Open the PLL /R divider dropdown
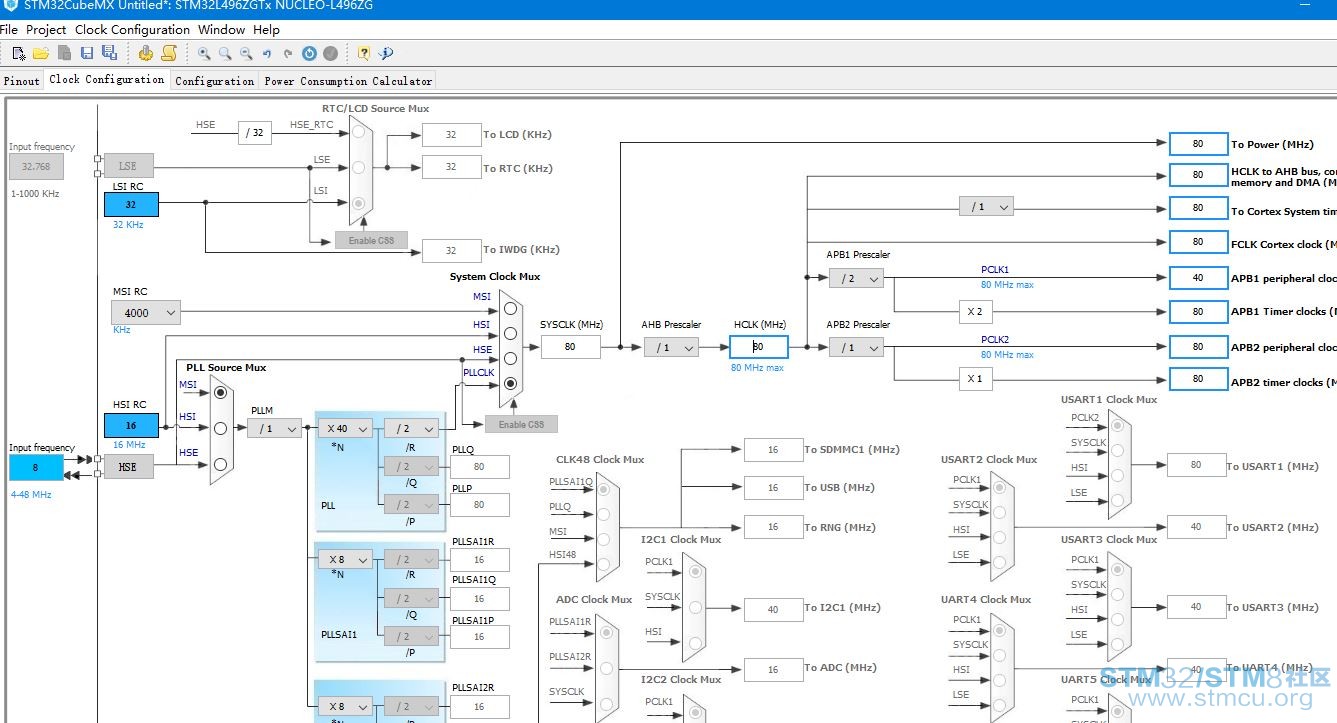This screenshot has height=723, width=1337. (411, 428)
